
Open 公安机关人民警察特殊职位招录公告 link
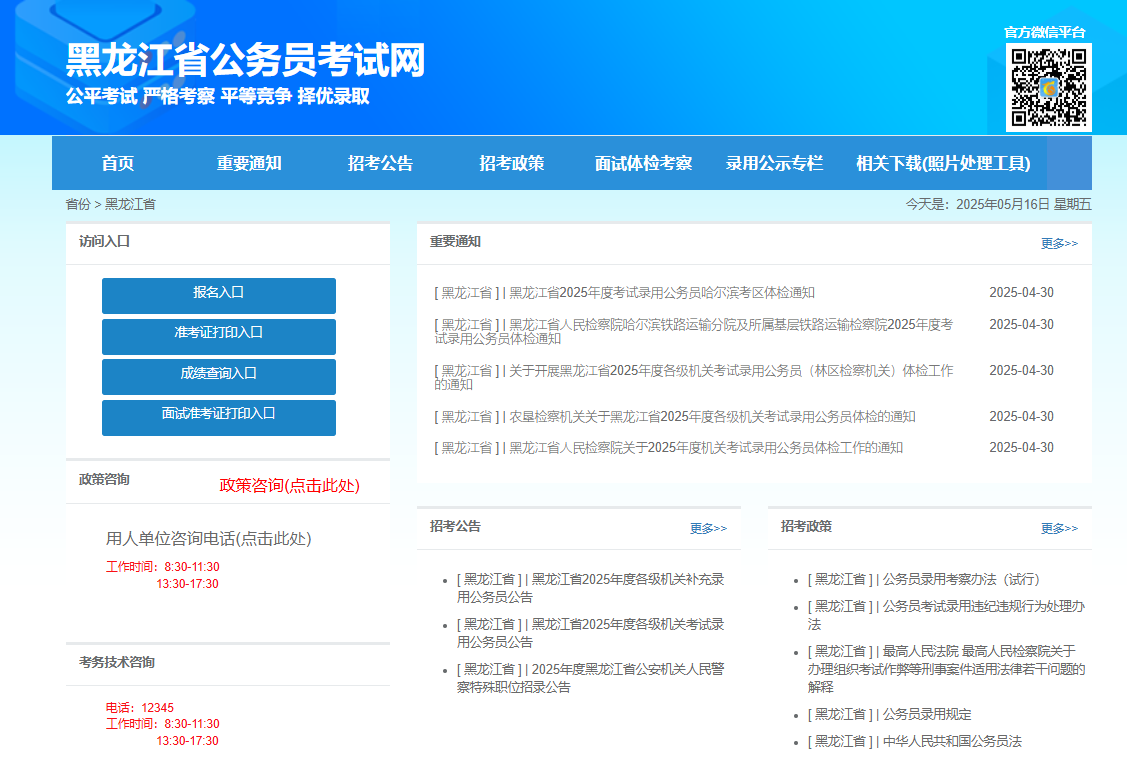(591, 678)
